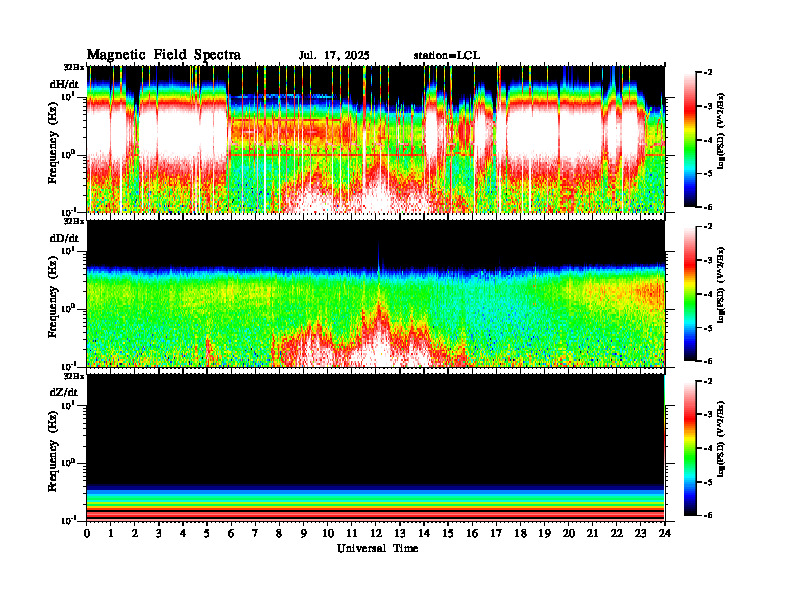Click the "4" hour tick label
This screenshot has height=612, width=792.
[183, 533]
